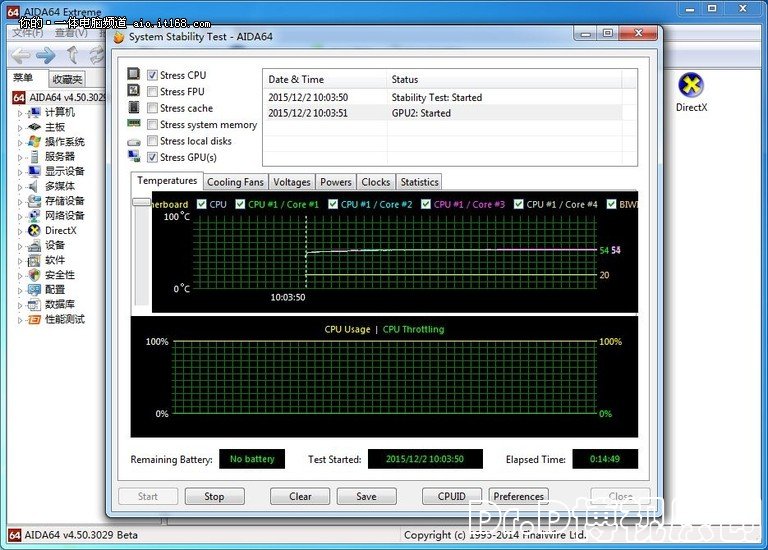Click the AIDA64 v4.50 root icon in tree
768x550 pixels.
coord(19,97)
